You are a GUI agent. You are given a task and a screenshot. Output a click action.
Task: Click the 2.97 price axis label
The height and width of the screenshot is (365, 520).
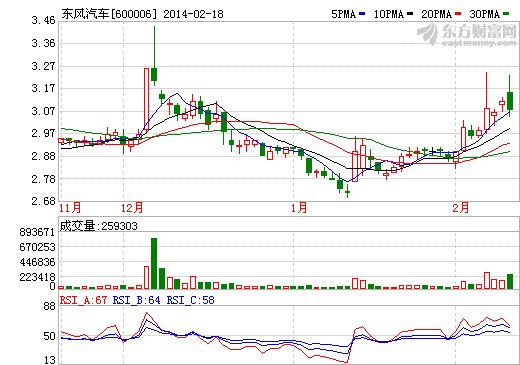[x=43, y=133]
